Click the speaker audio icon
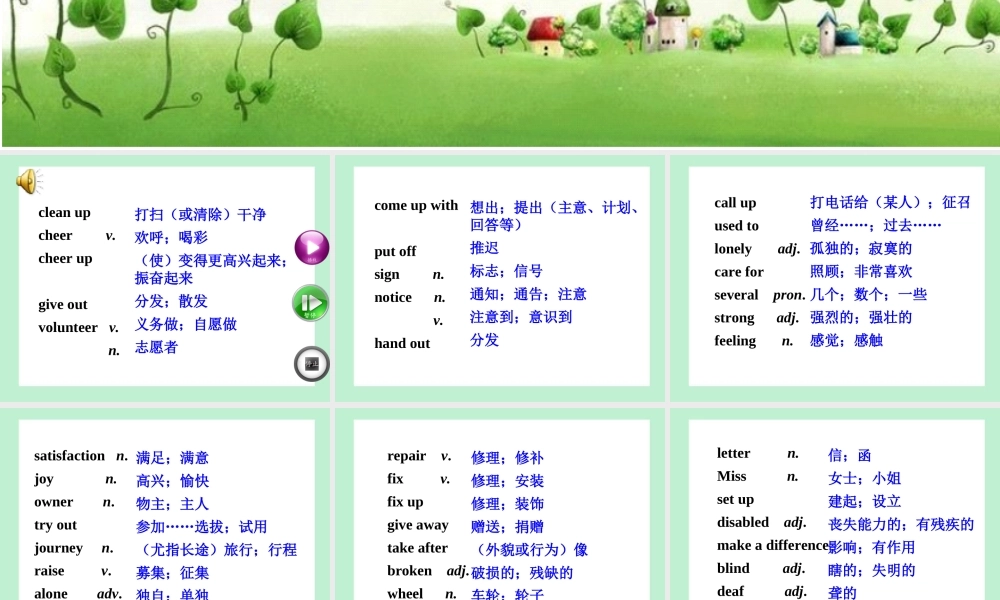 29,182
